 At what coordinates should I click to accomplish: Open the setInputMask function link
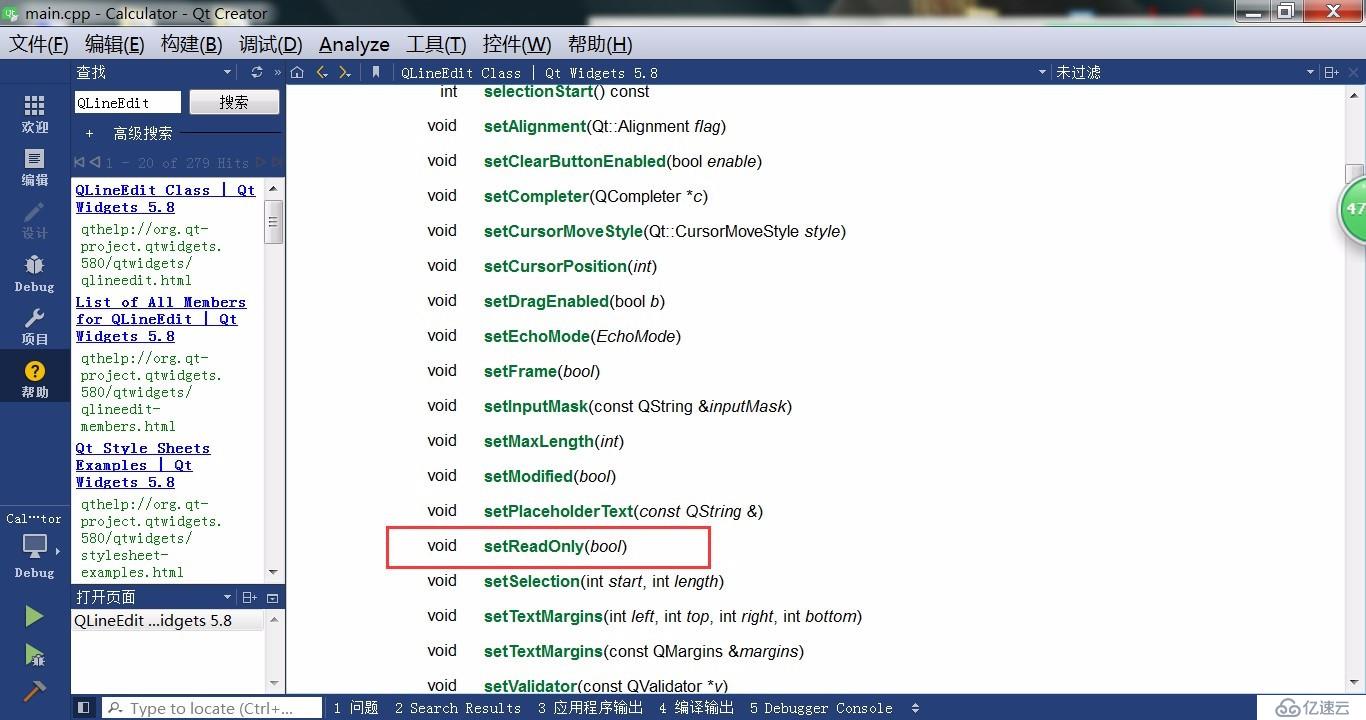tap(536, 406)
